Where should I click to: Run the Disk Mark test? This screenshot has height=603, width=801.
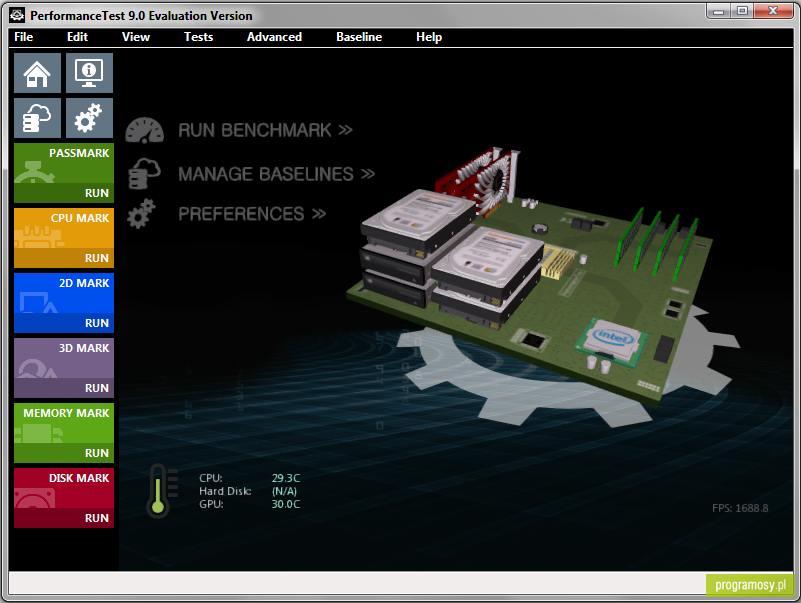pyautogui.click(x=97, y=518)
